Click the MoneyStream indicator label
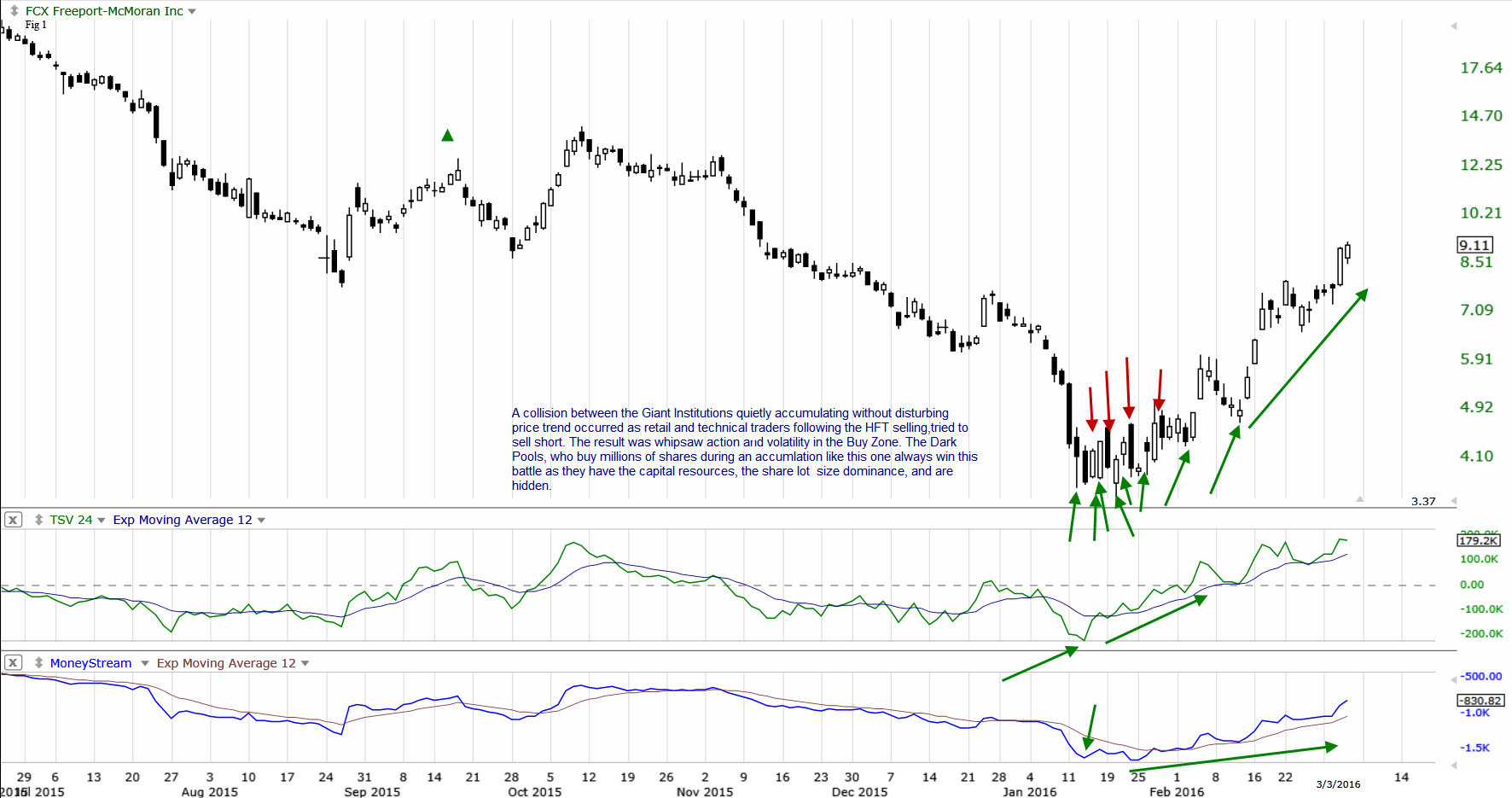Screen dimensions: 1512x798 (x=90, y=663)
